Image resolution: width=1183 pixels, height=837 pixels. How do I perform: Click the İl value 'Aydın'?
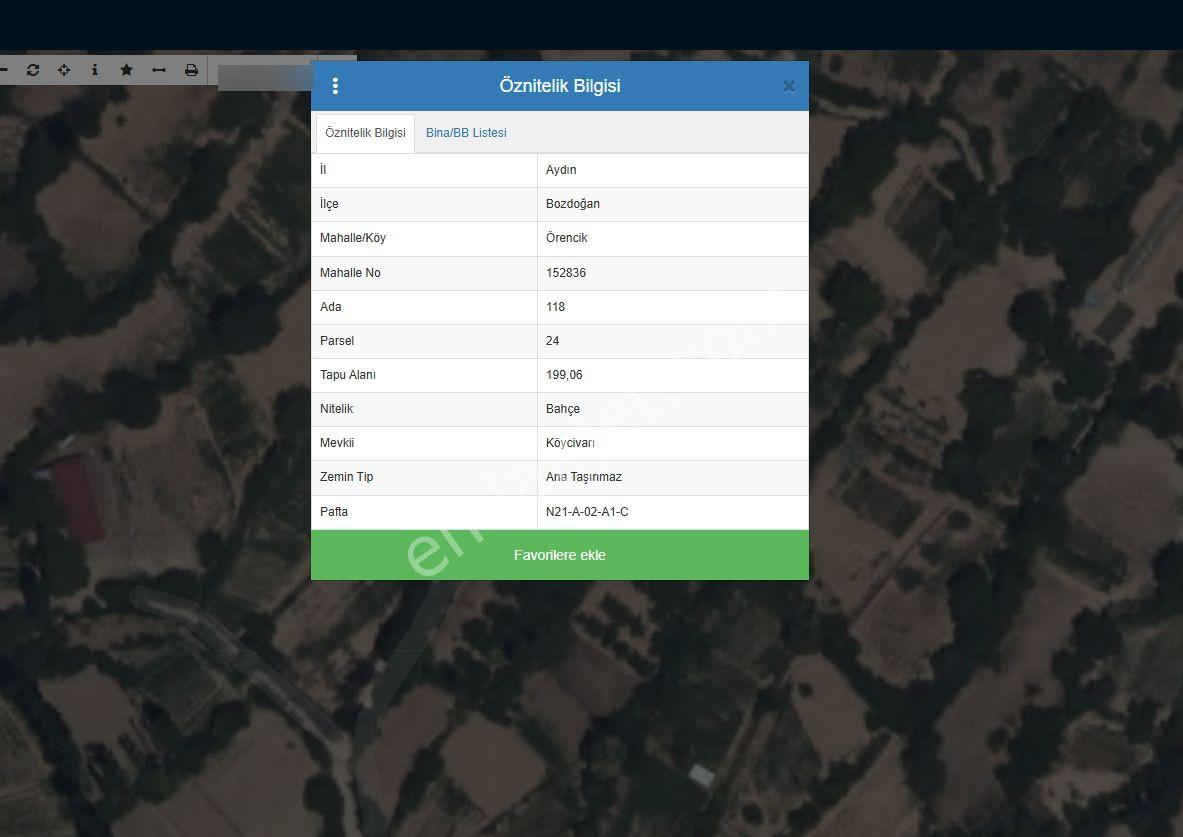561,170
